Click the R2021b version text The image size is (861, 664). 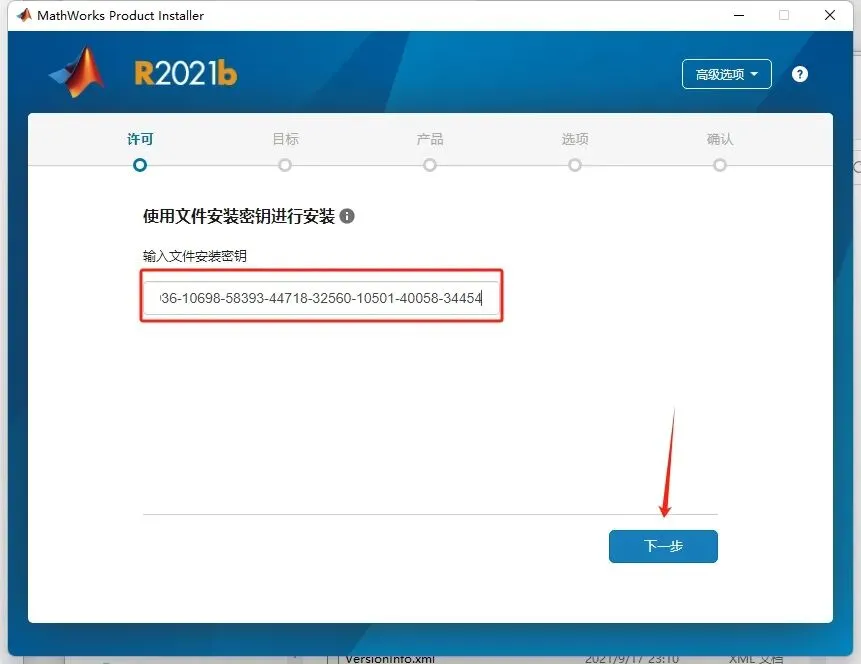click(186, 73)
